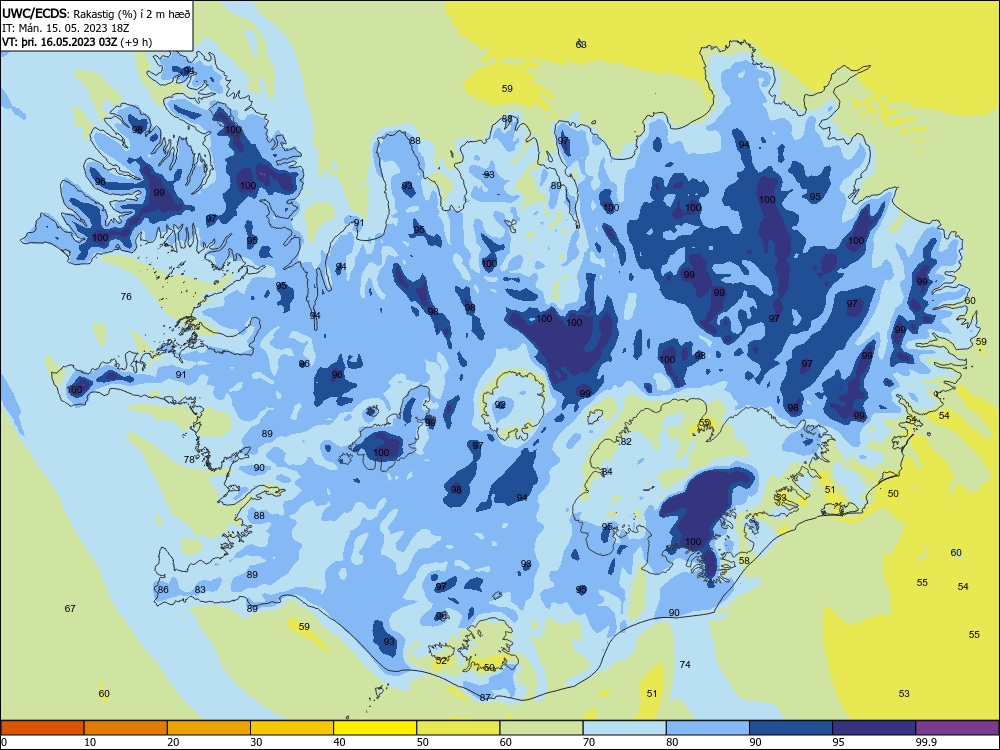Click the map value '58' near the southeast coast
1000x750 pixels.
(744, 561)
